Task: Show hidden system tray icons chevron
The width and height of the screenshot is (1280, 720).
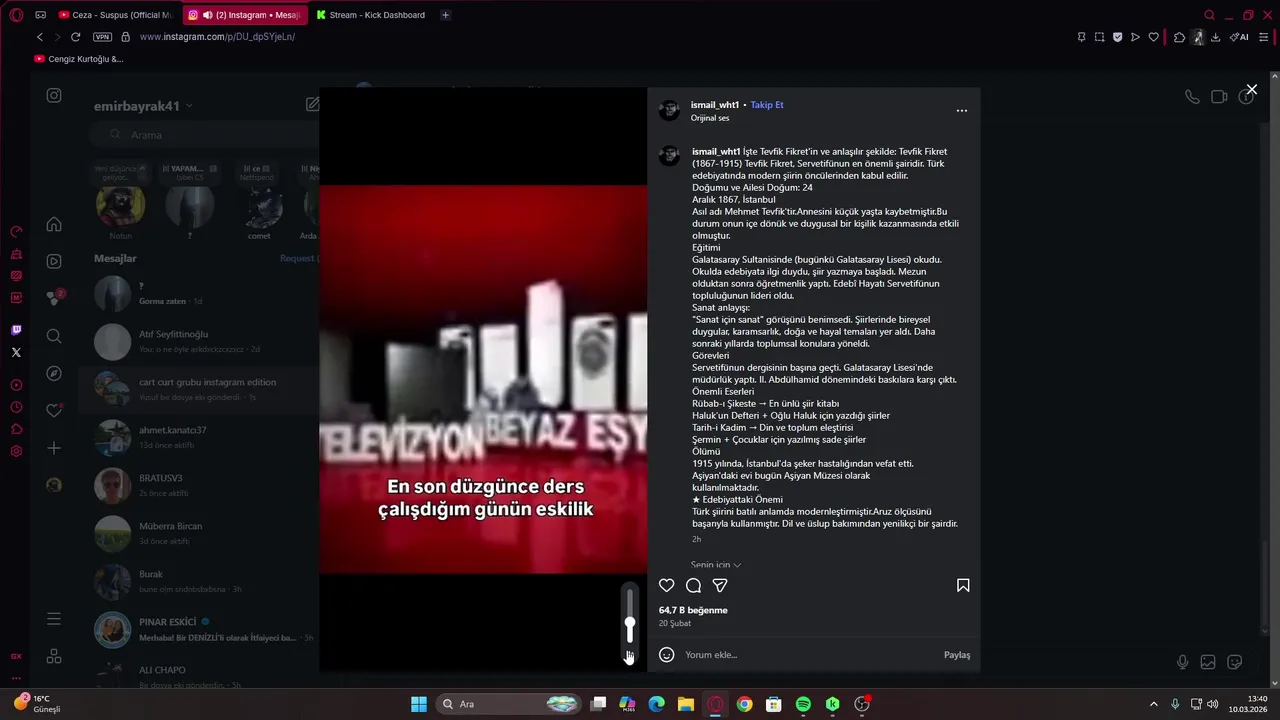Action: (x=1153, y=704)
